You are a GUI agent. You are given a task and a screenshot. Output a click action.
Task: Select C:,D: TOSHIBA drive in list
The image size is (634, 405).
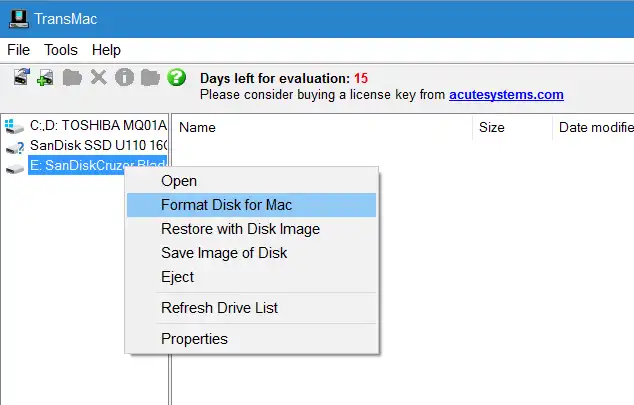[97, 127]
